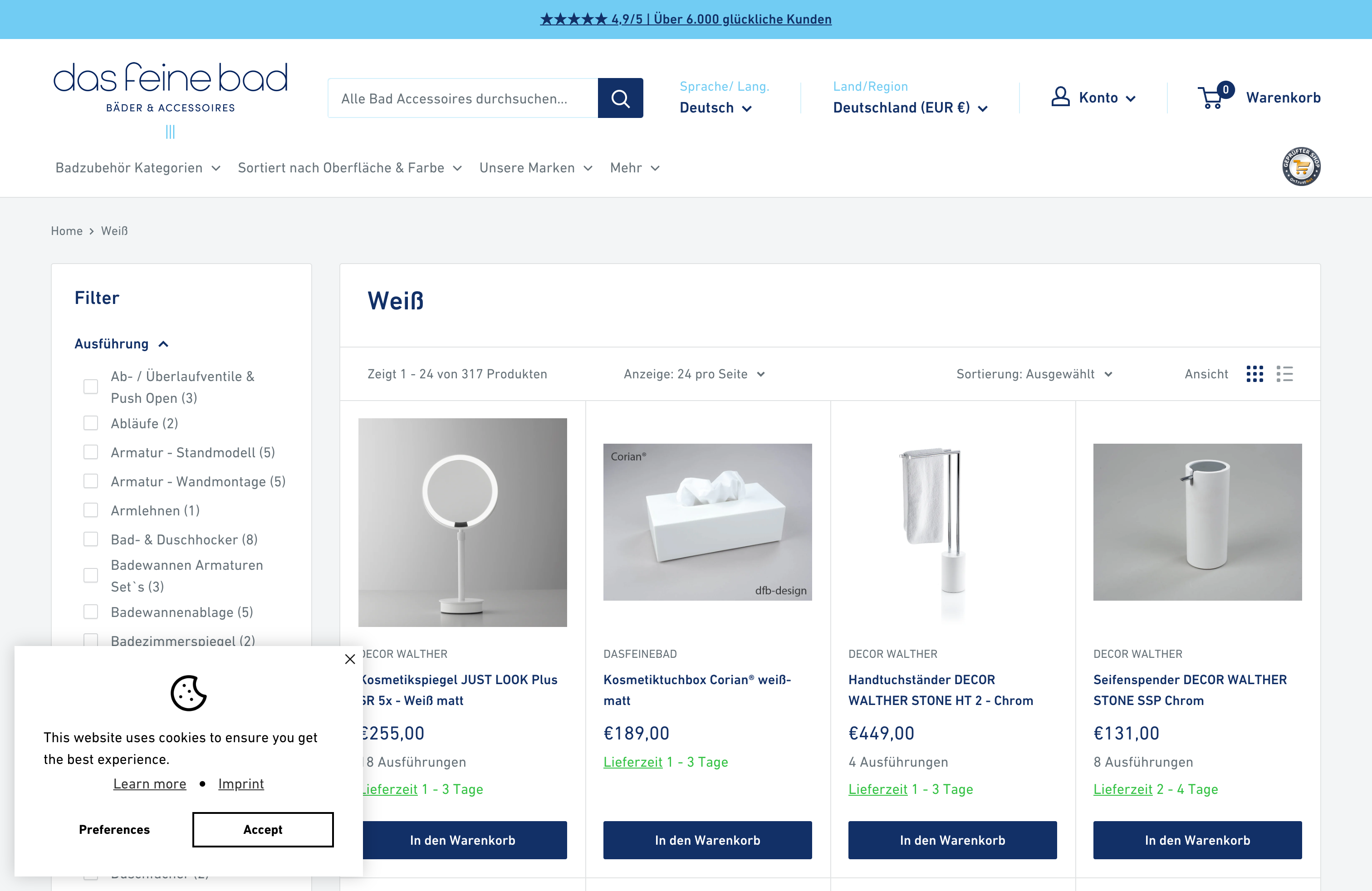
Task: Close the cookie consent popup
Action: (x=350, y=659)
